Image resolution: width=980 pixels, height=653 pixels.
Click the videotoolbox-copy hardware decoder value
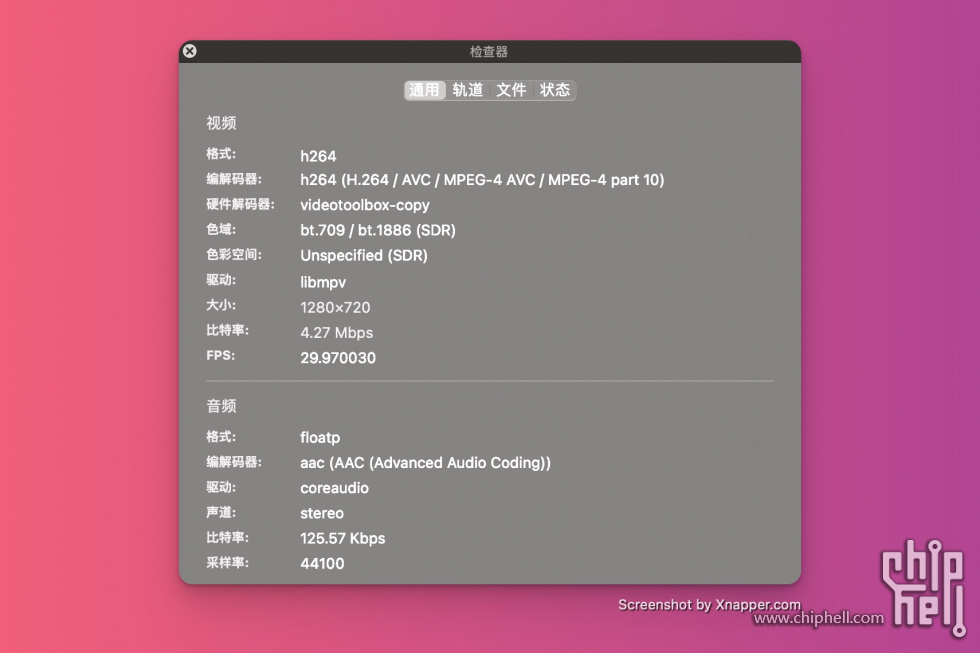[364, 205]
